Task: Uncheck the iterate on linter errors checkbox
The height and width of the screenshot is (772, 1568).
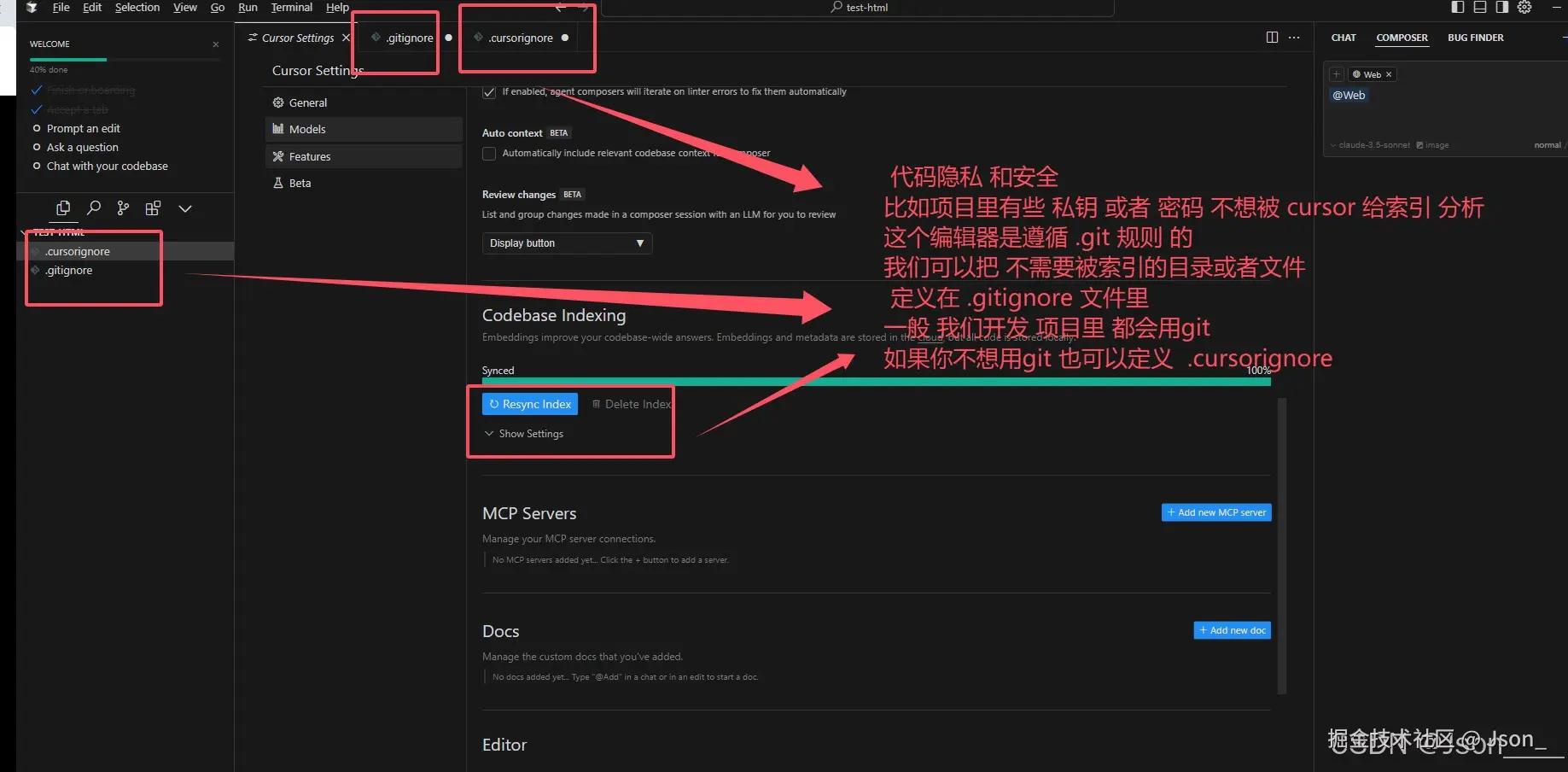Action: pos(489,92)
